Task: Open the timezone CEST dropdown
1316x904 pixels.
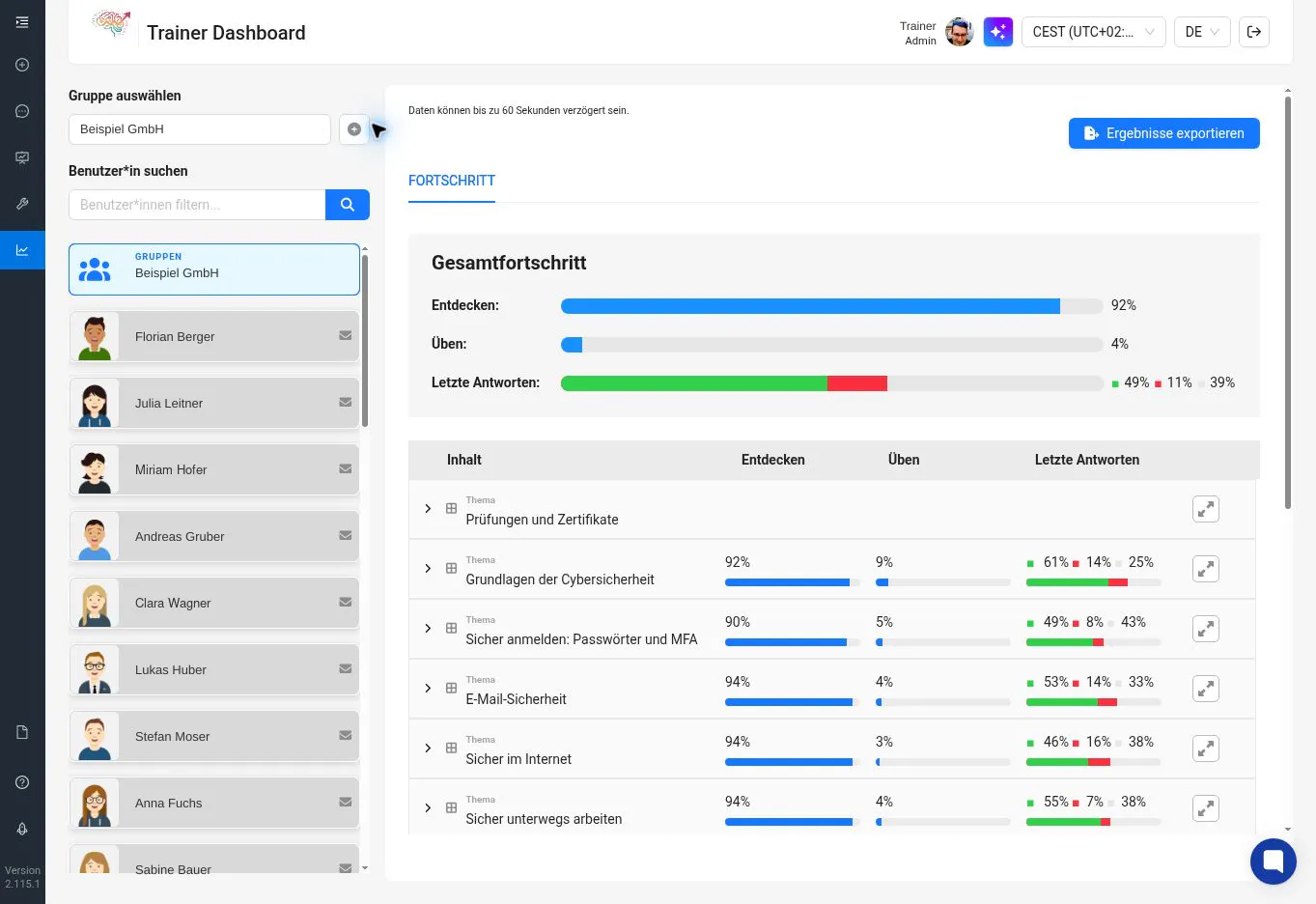Action: 1094,32
